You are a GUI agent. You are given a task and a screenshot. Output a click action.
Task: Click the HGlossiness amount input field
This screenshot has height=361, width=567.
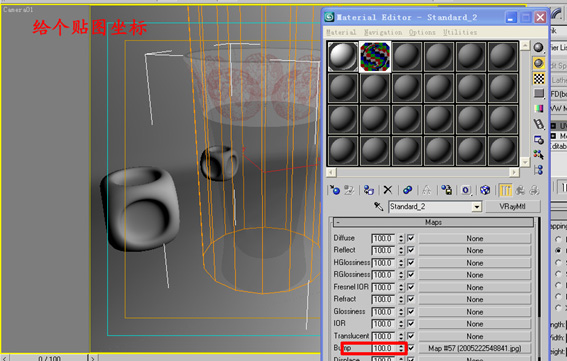click(x=384, y=263)
